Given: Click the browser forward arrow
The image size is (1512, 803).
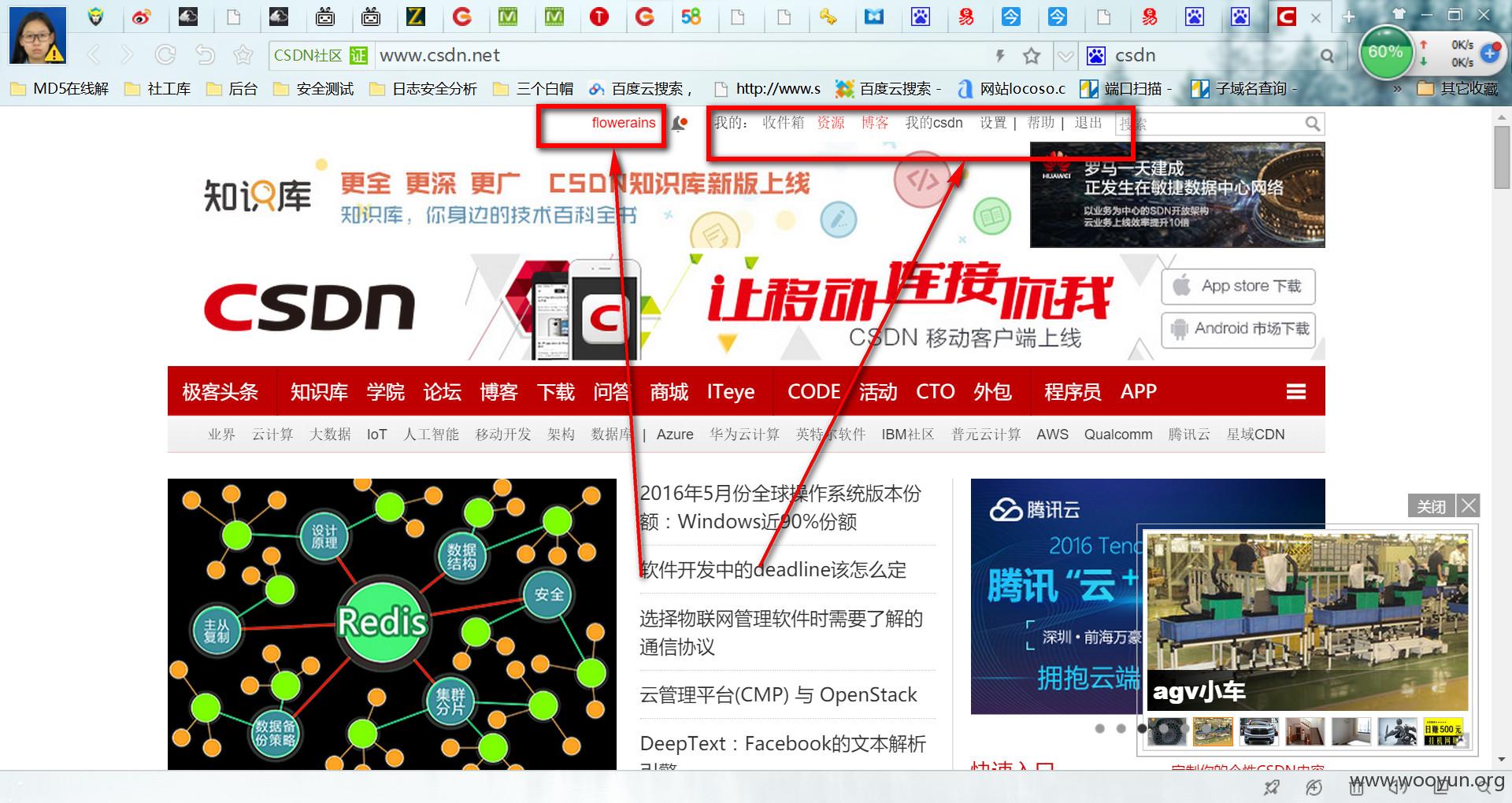Looking at the screenshot, I should click(127, 55).
